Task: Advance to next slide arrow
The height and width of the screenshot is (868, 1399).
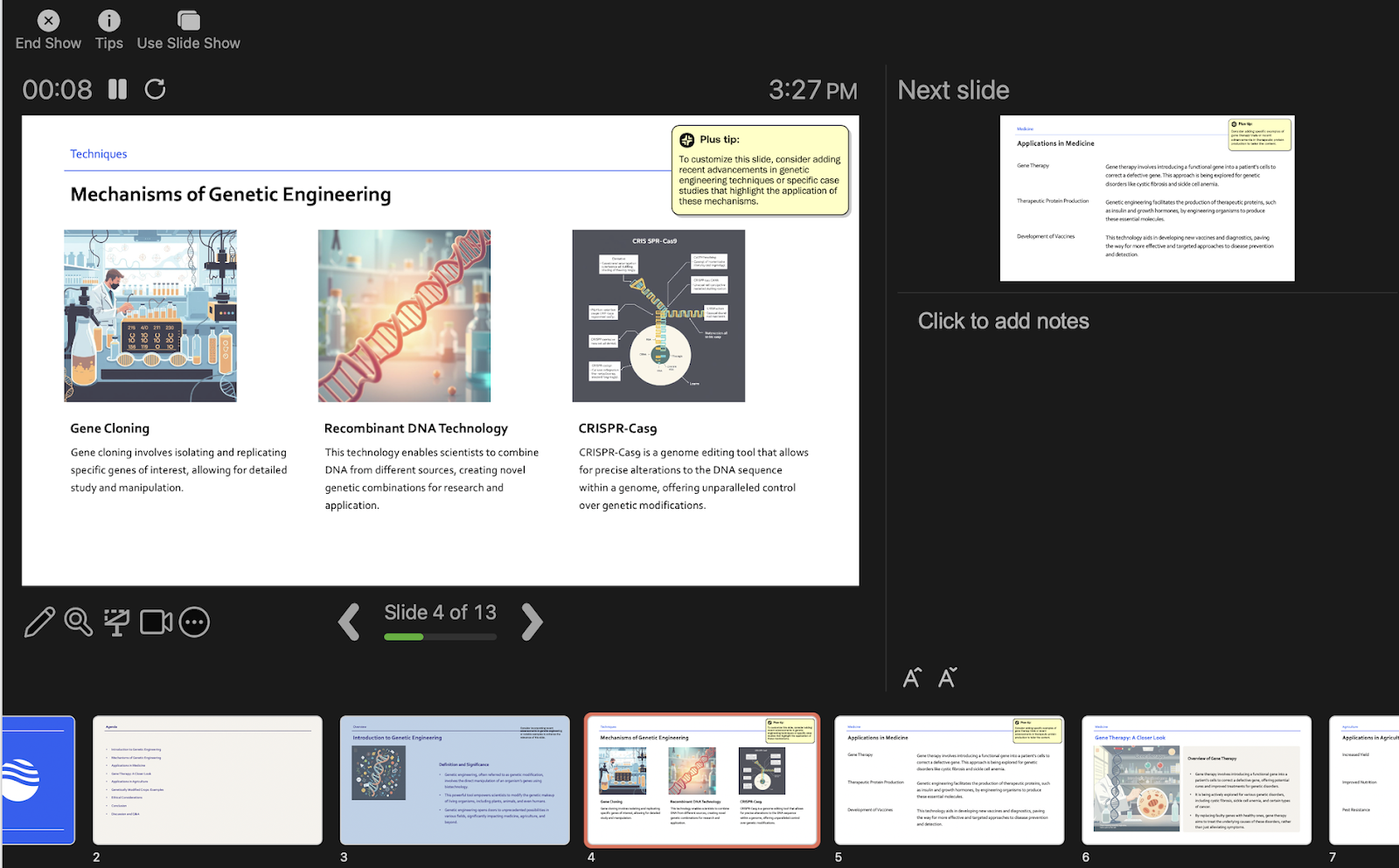Action: click(x=532, y=621)
